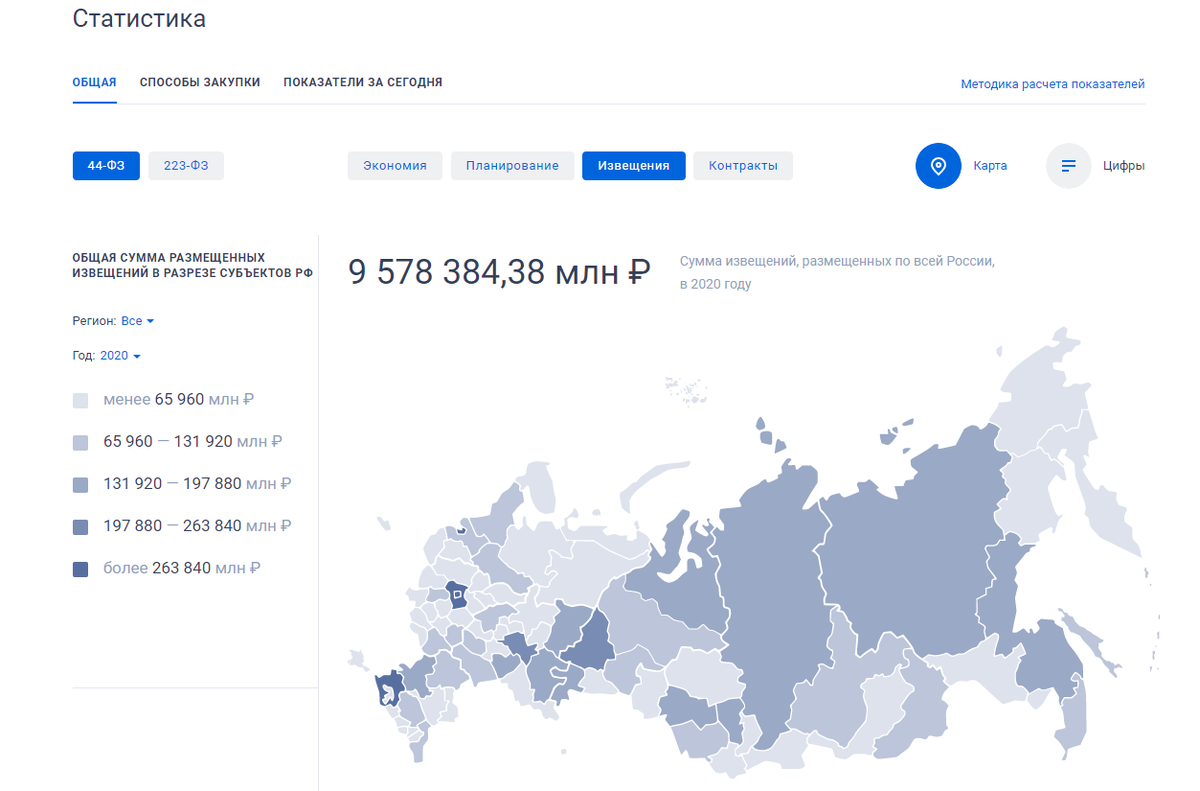Click the Цифры view label
The image size is (1200, 791).
1124,166
